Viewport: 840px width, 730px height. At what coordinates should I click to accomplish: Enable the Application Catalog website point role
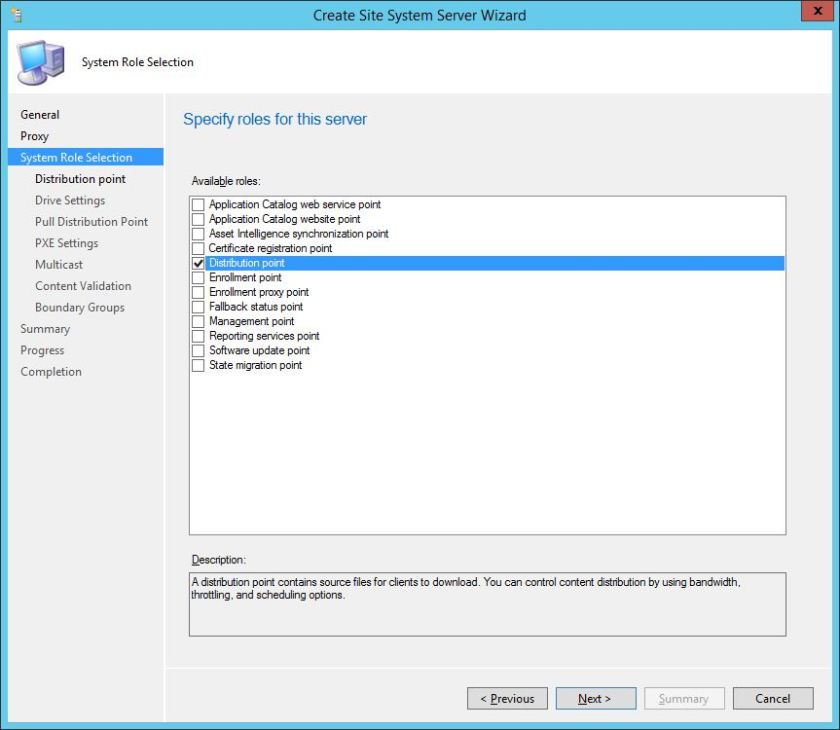pos(197,219)
